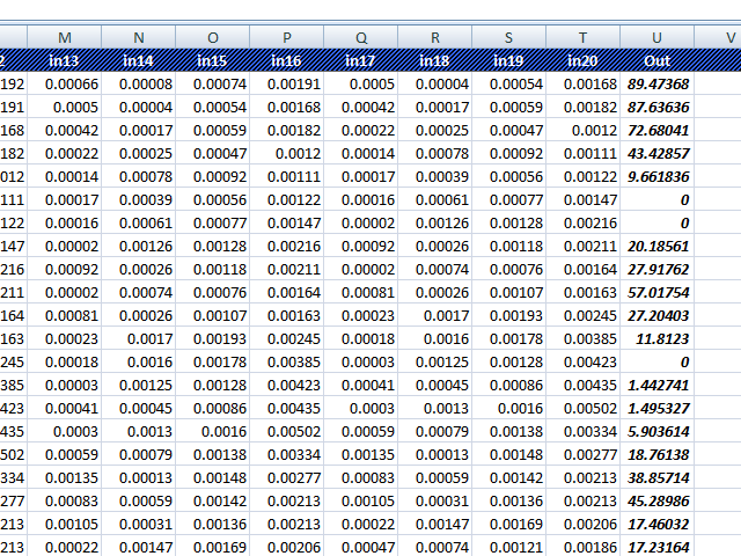Screen dimensions: 741x556
Task: Select in15 cell 0.00086
Action: tap(213, 408)
